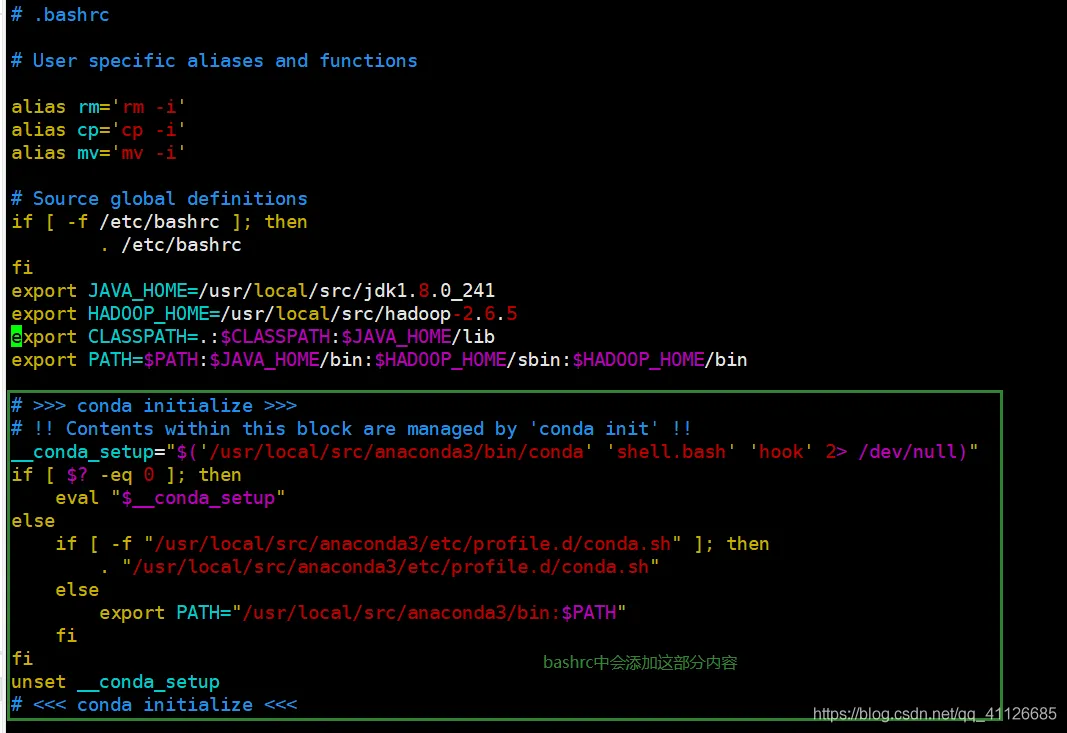Click the 'unset __conda_setup' line

pos(115,681)
